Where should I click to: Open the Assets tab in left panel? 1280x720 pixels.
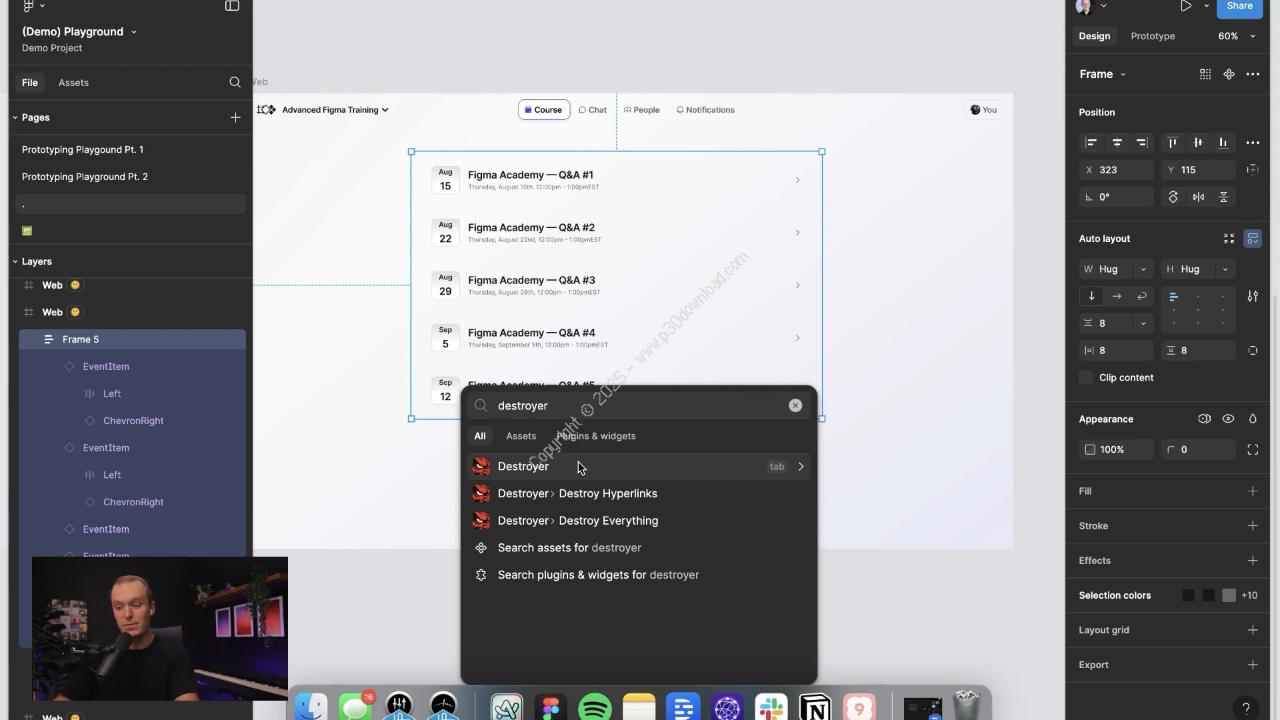tap(73, 82)
